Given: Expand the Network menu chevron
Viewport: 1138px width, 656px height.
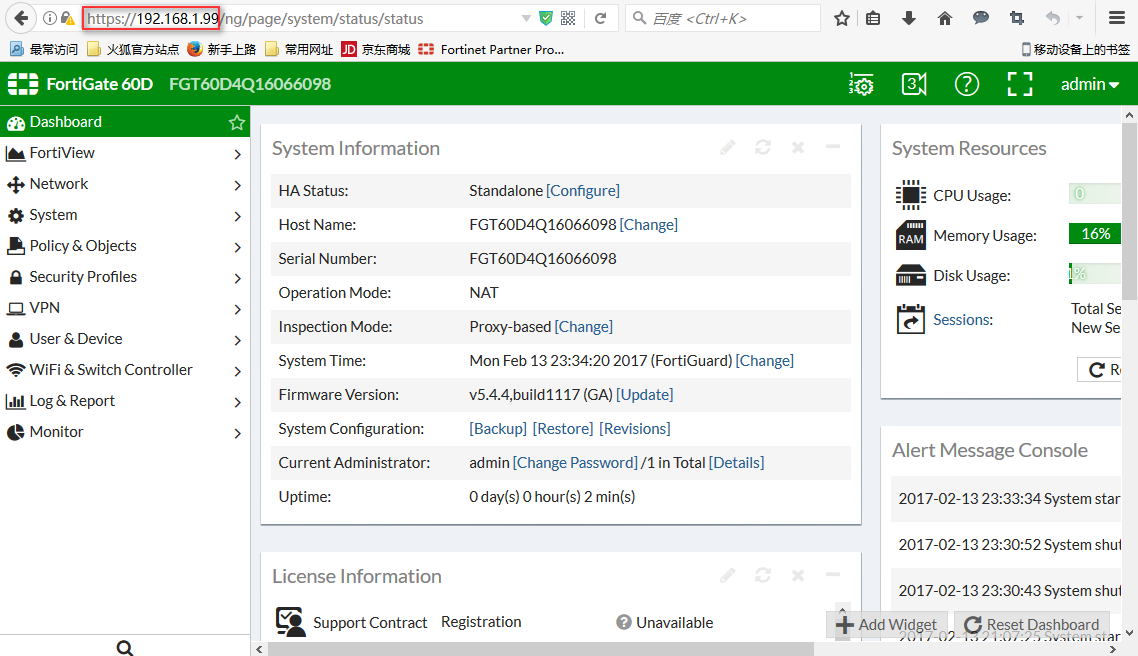Looking at the screenshot, I should 237,185.
